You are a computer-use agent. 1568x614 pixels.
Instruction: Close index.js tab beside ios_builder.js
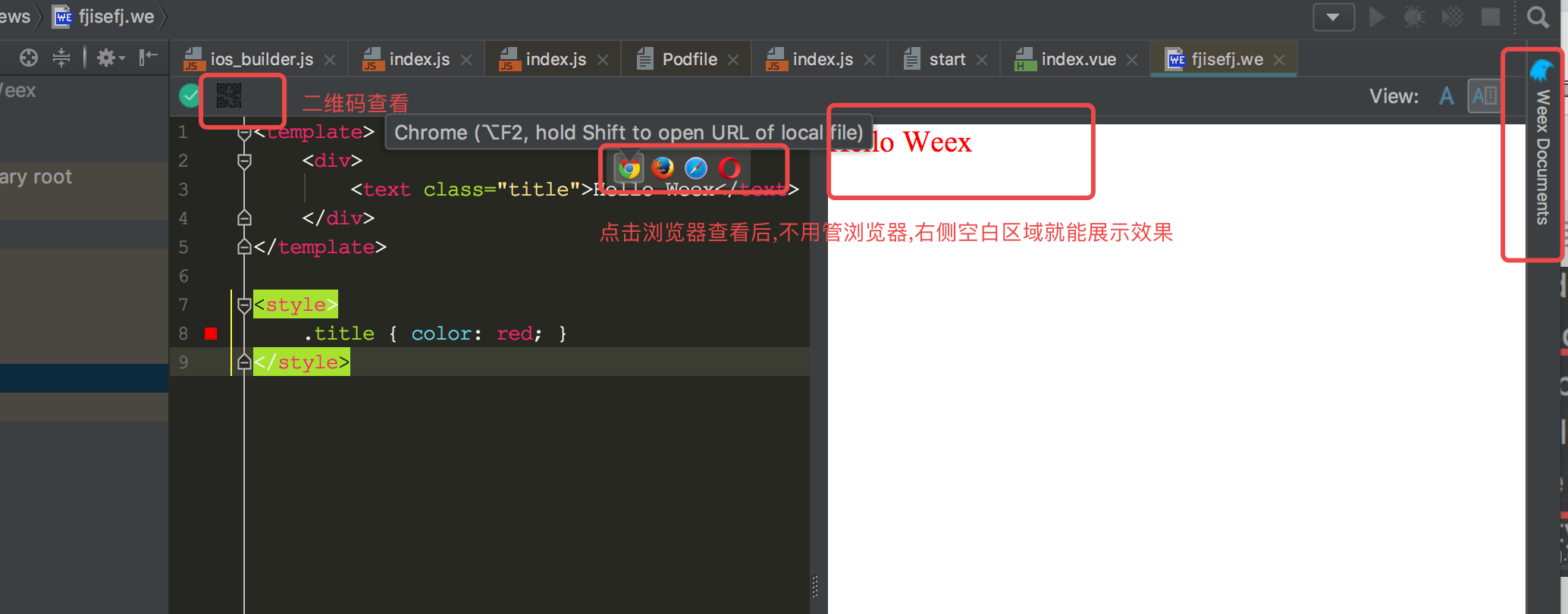(x=466, y=60)
